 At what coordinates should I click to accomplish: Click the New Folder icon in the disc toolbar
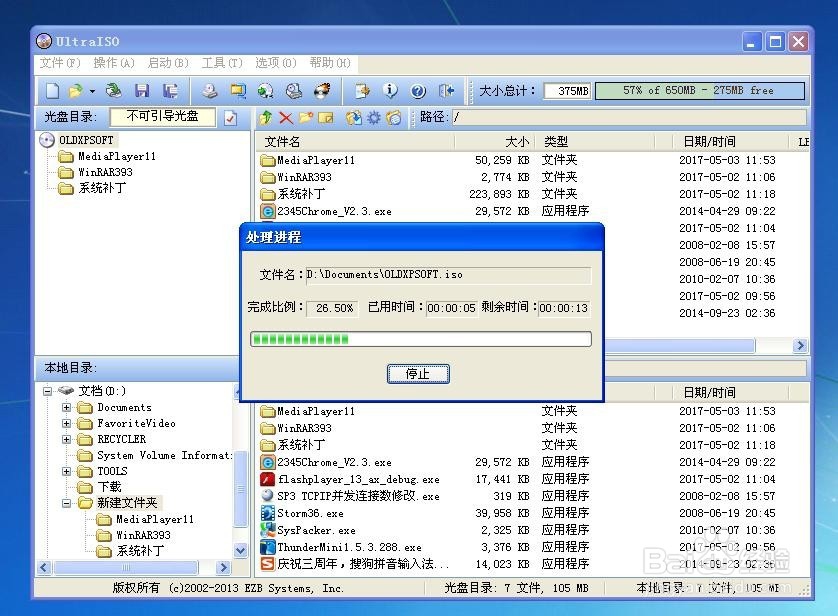(x=306, y=118)
